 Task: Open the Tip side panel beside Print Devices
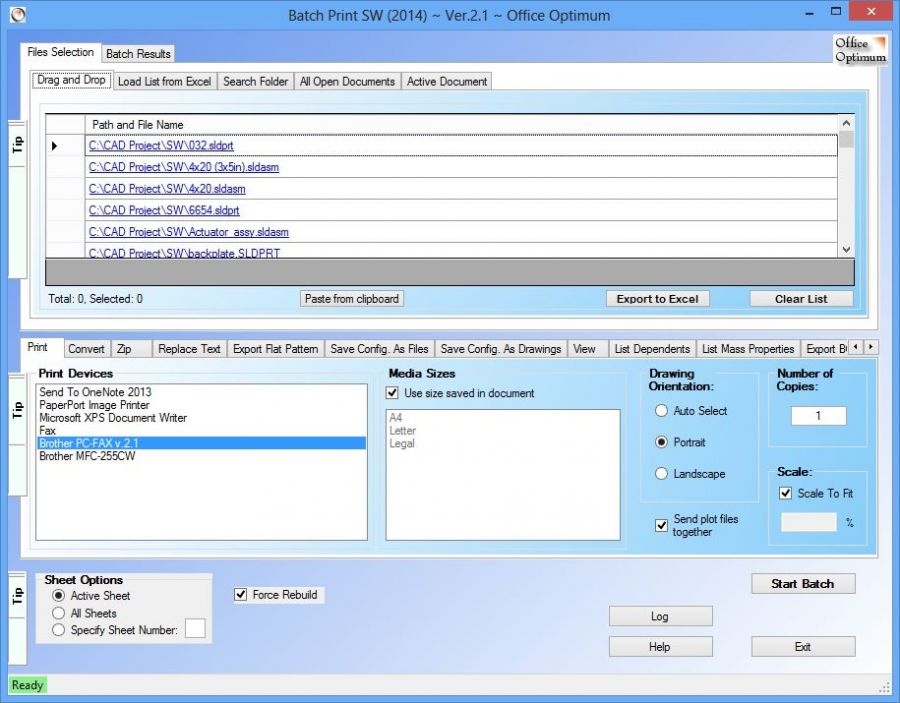click(17, 408)
